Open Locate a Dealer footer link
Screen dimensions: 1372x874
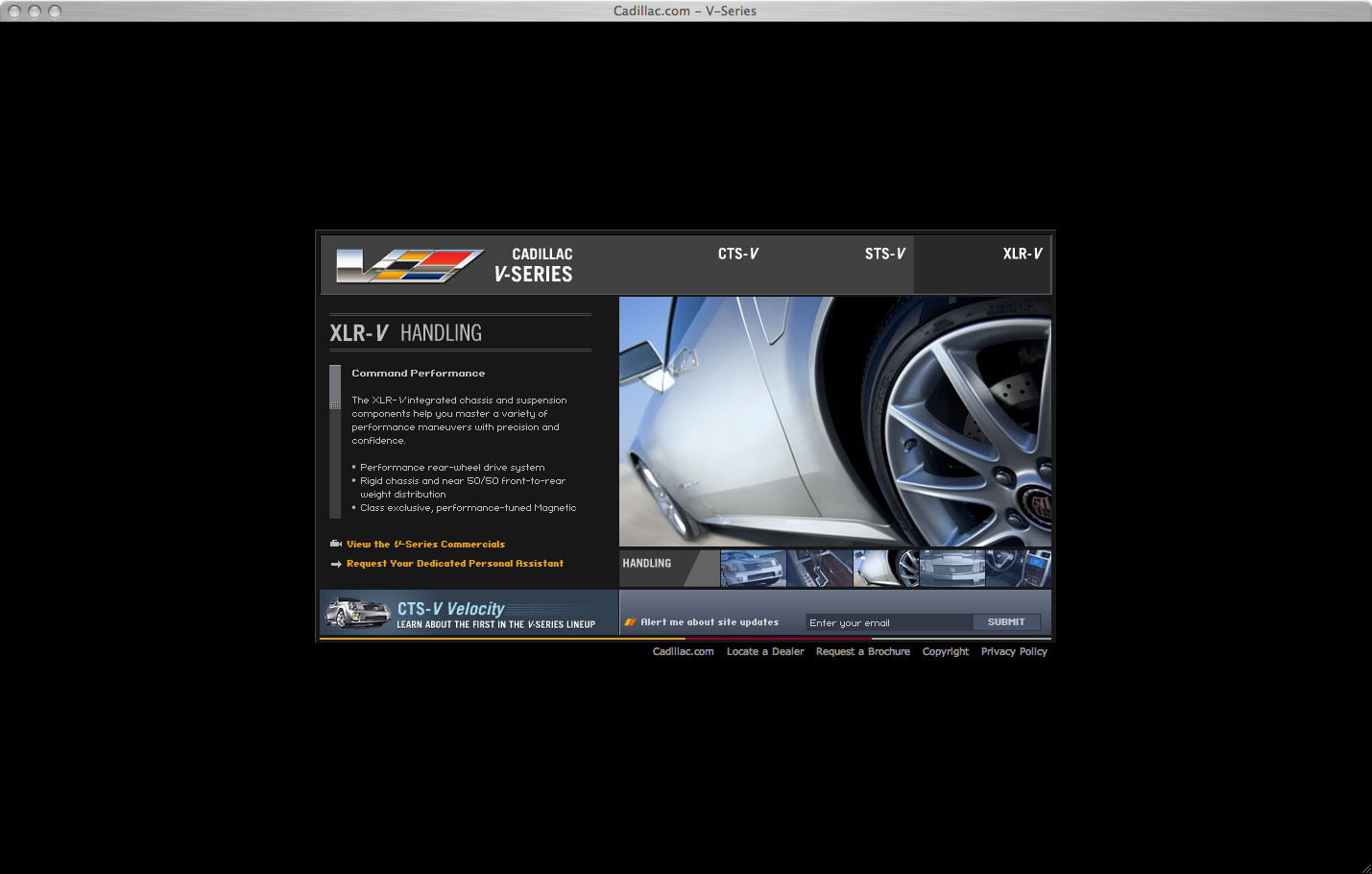(x=765, y=651)
